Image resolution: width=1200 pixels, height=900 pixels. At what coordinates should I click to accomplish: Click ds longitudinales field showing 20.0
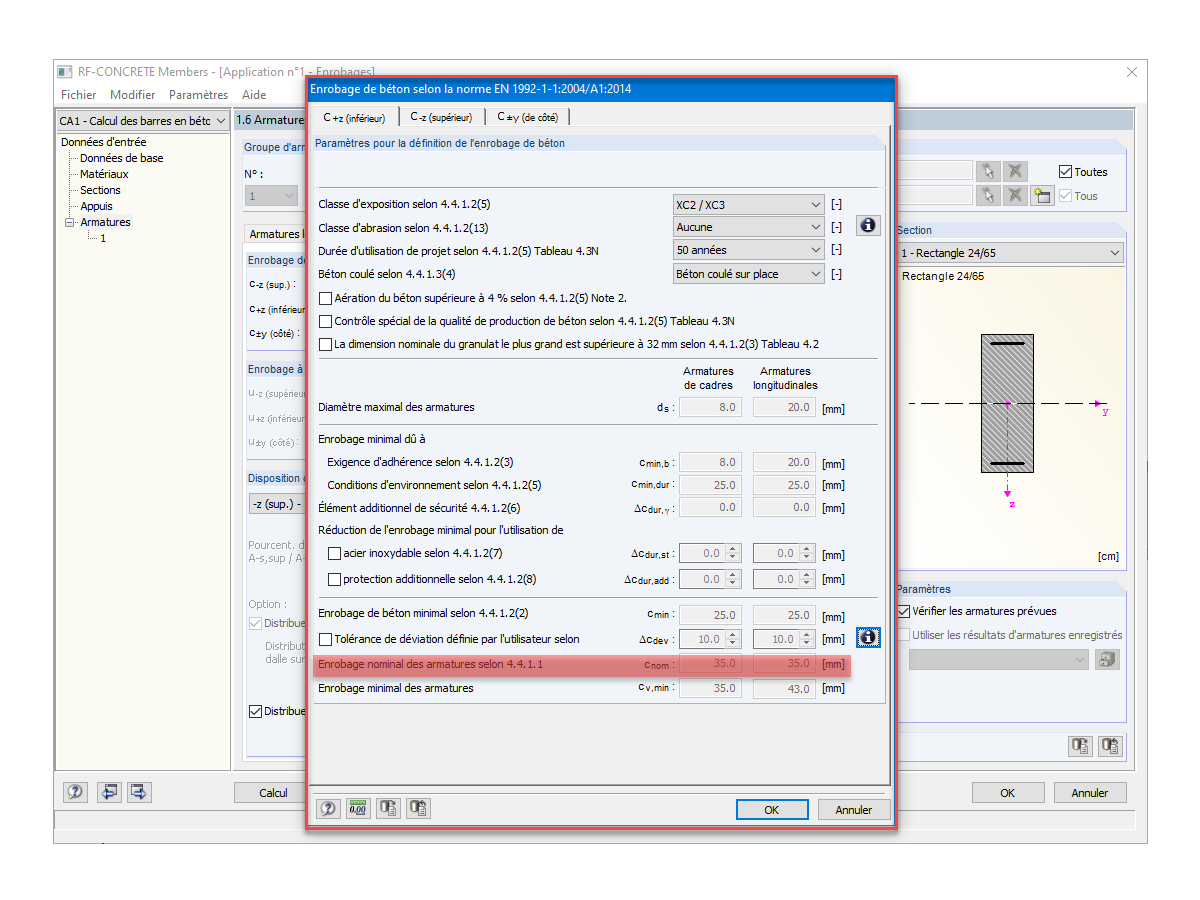784,407
